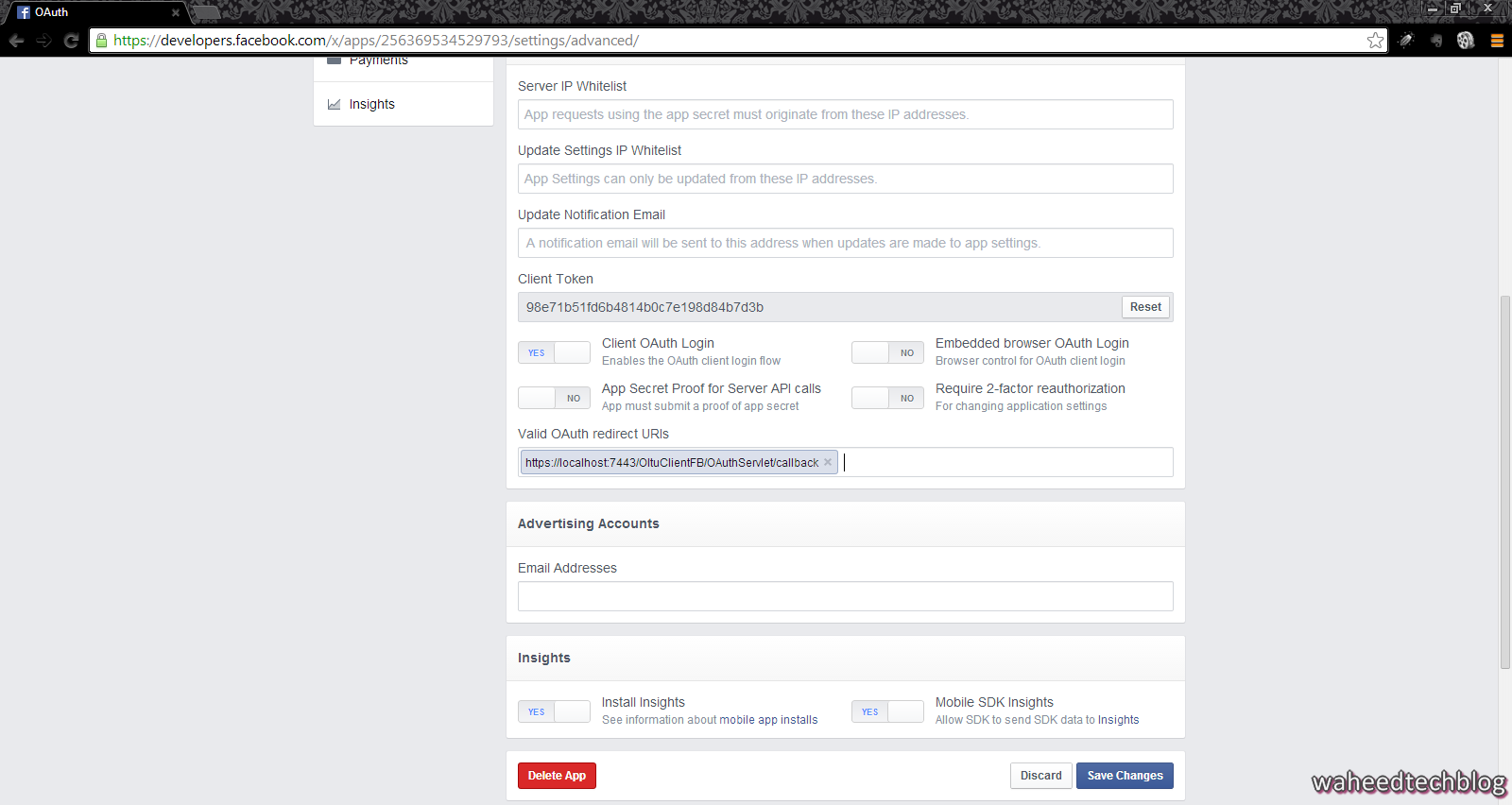
Task: Click the page vertical scrollbar
Action: (1505, 482)
